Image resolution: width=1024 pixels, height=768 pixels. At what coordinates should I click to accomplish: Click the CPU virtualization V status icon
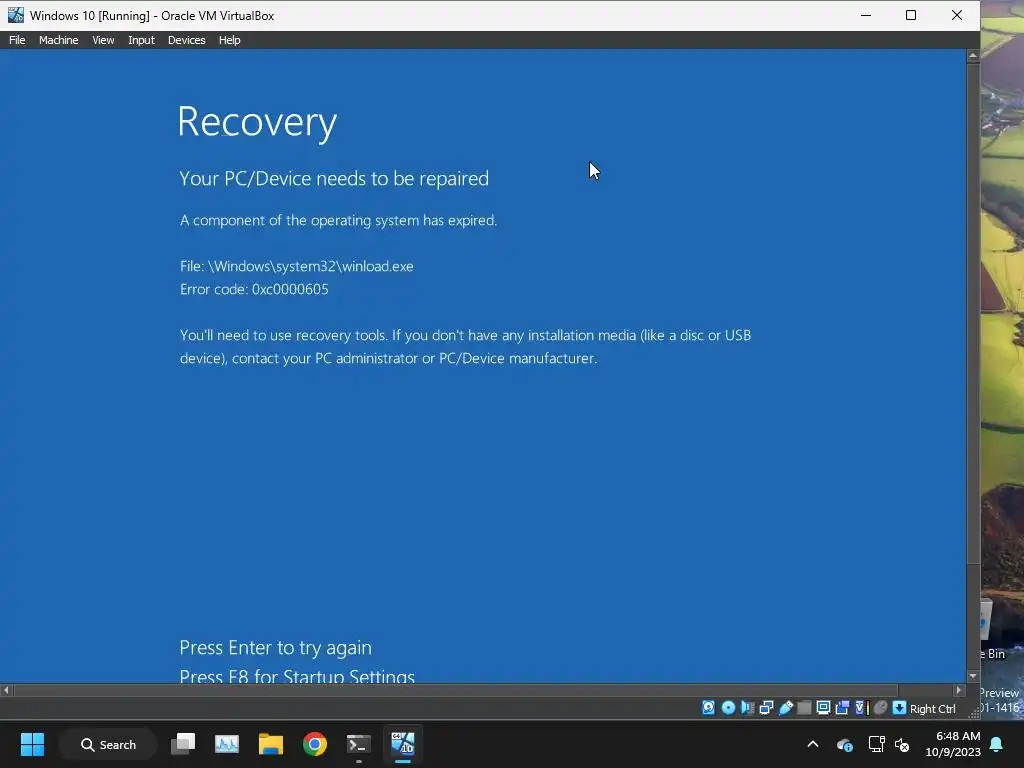862,708
